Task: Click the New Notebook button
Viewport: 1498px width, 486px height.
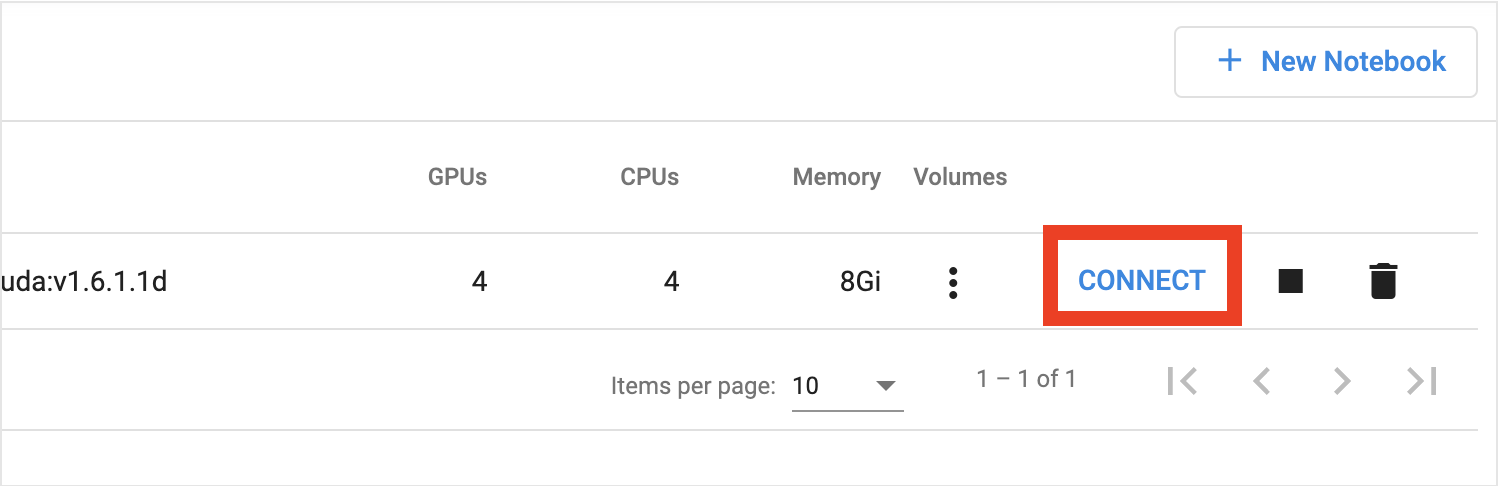Action: pos(1325,62)
